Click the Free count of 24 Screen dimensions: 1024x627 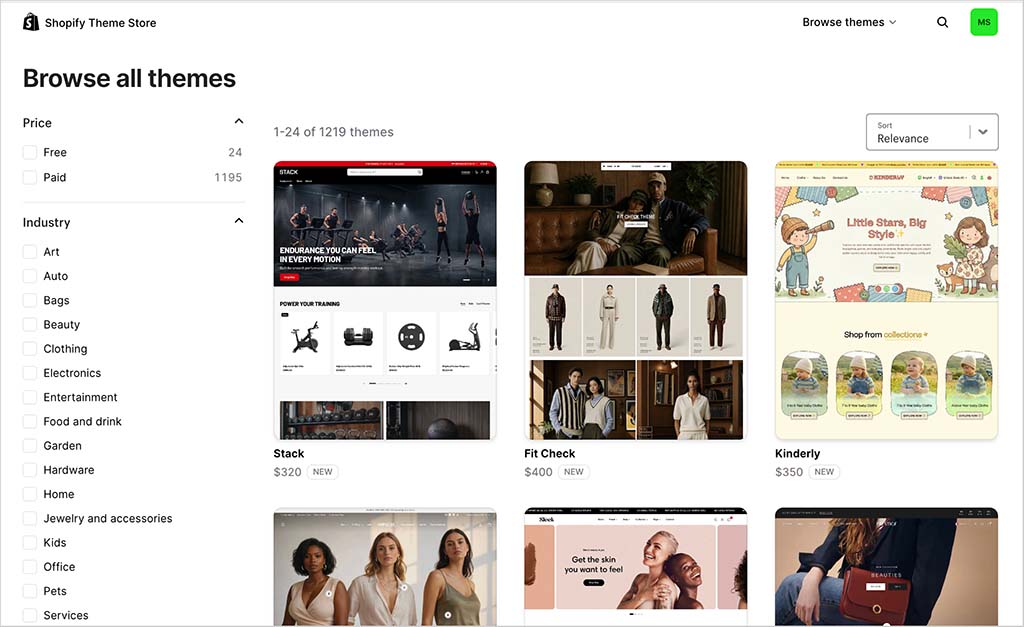click(x=235, y=152)
